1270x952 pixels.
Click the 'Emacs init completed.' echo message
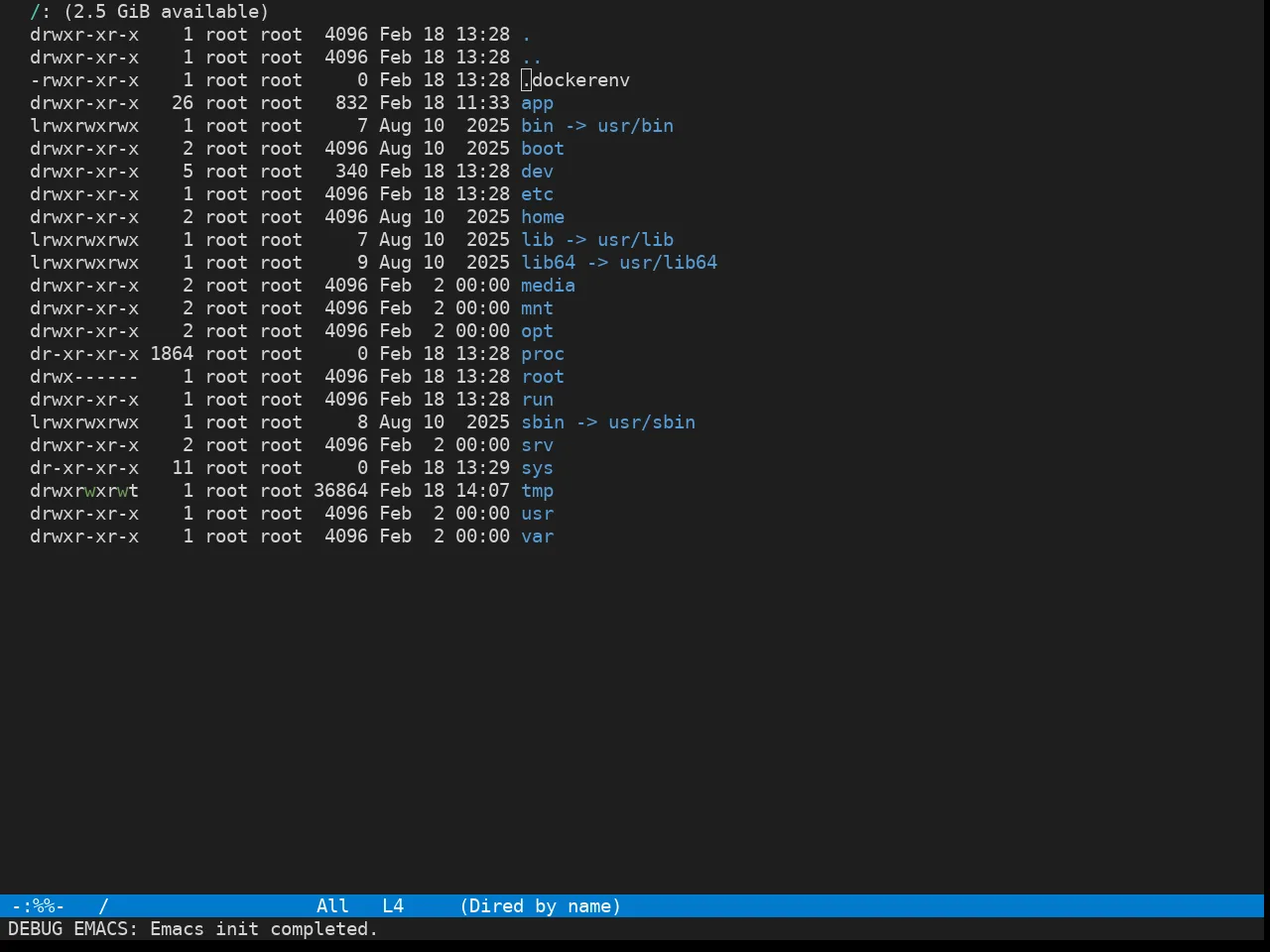(264, 929)
